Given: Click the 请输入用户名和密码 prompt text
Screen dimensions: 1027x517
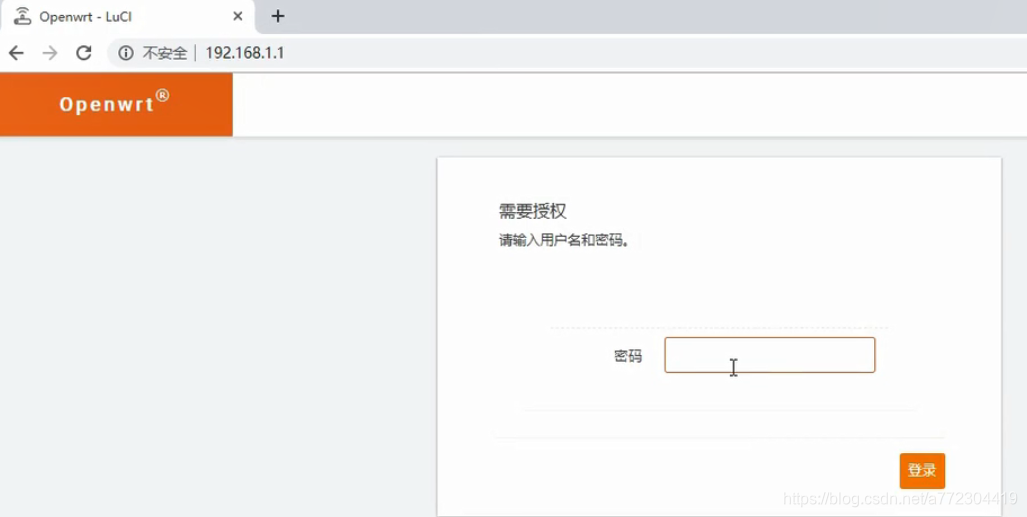Looking at the screenshot, I should point(564,241).
